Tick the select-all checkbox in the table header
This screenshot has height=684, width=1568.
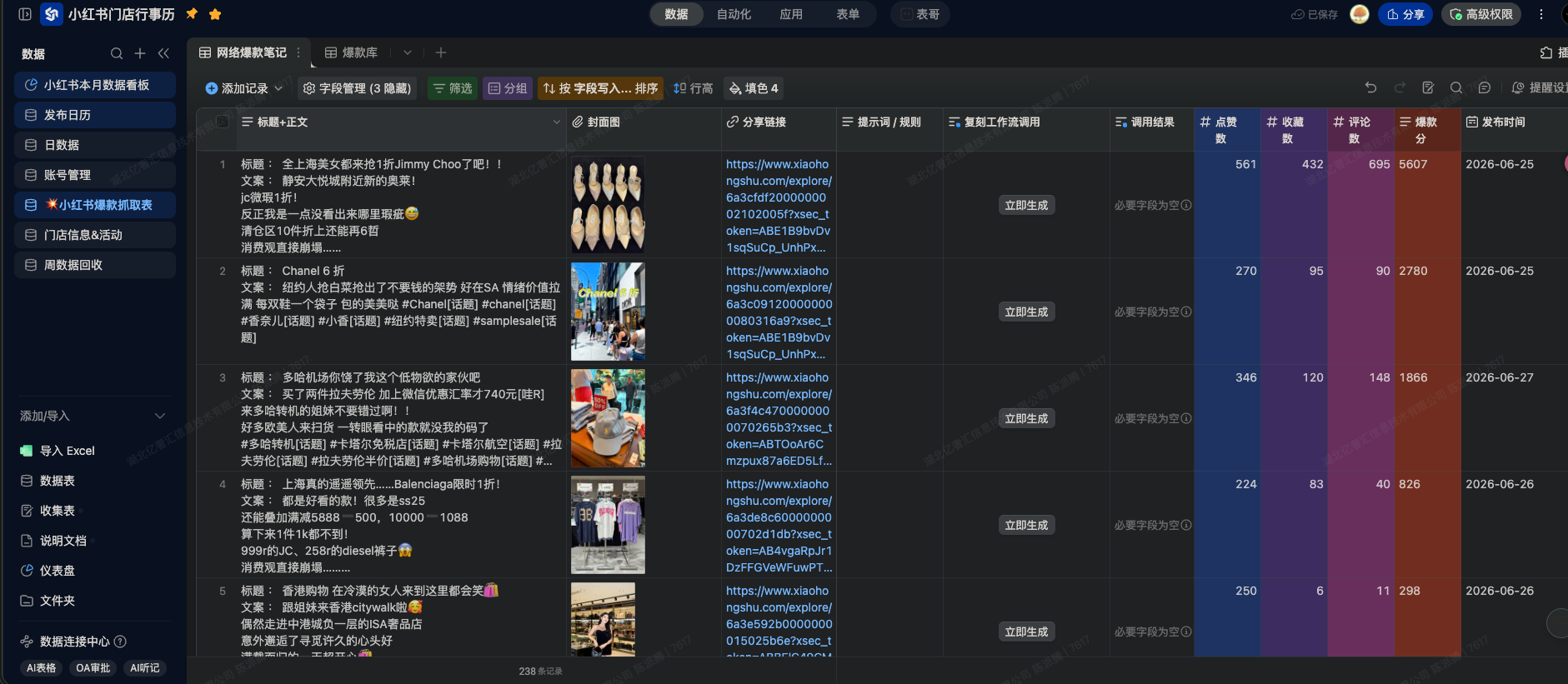[223, 122]
